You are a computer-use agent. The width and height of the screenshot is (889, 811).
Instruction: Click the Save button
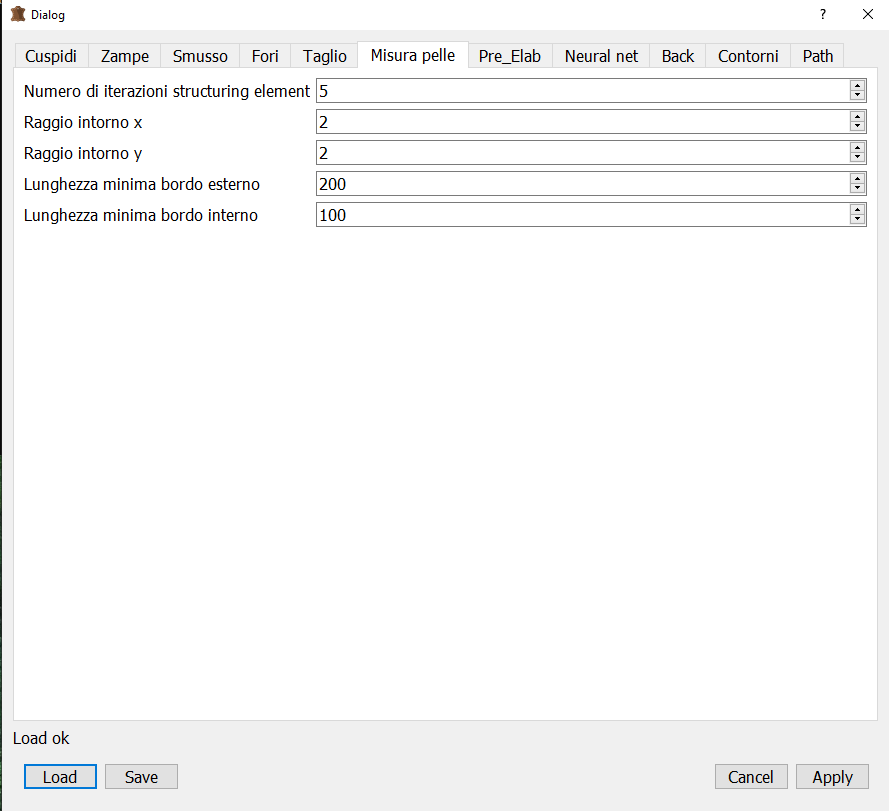(141, 777)
